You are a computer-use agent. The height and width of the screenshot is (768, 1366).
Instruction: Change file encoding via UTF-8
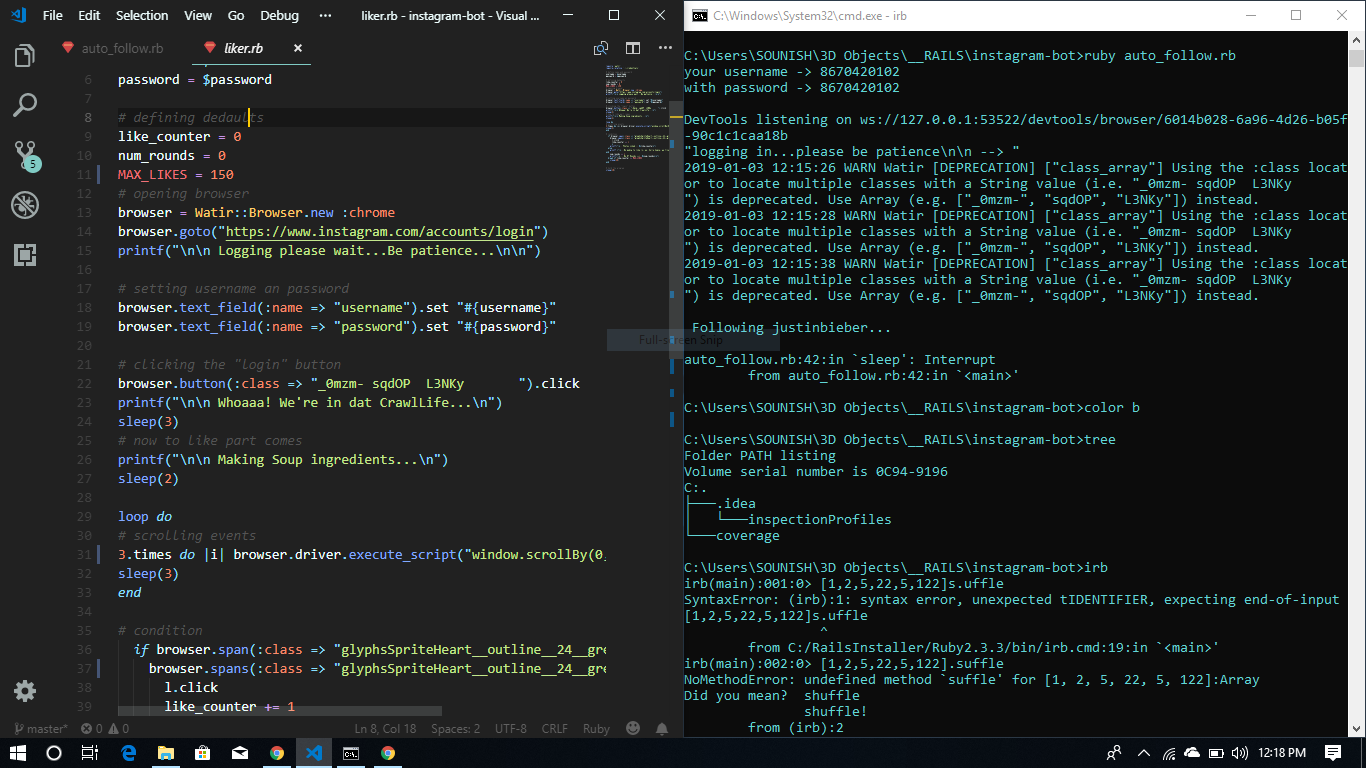[x=511, y=729]
